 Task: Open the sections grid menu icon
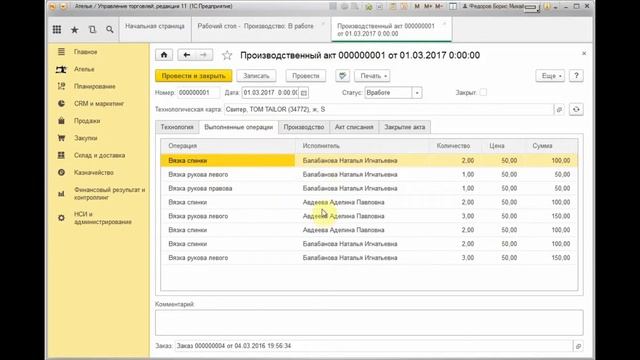[x=57, y=29]
